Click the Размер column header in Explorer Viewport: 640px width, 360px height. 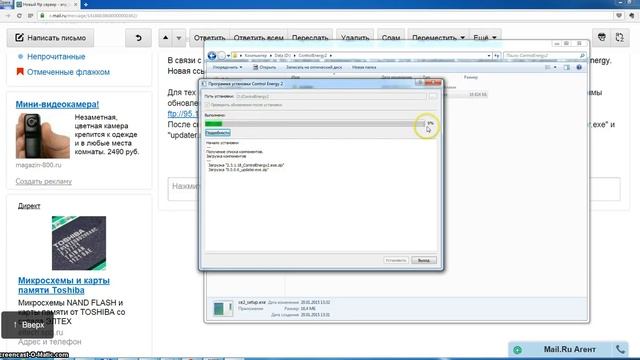471,77
